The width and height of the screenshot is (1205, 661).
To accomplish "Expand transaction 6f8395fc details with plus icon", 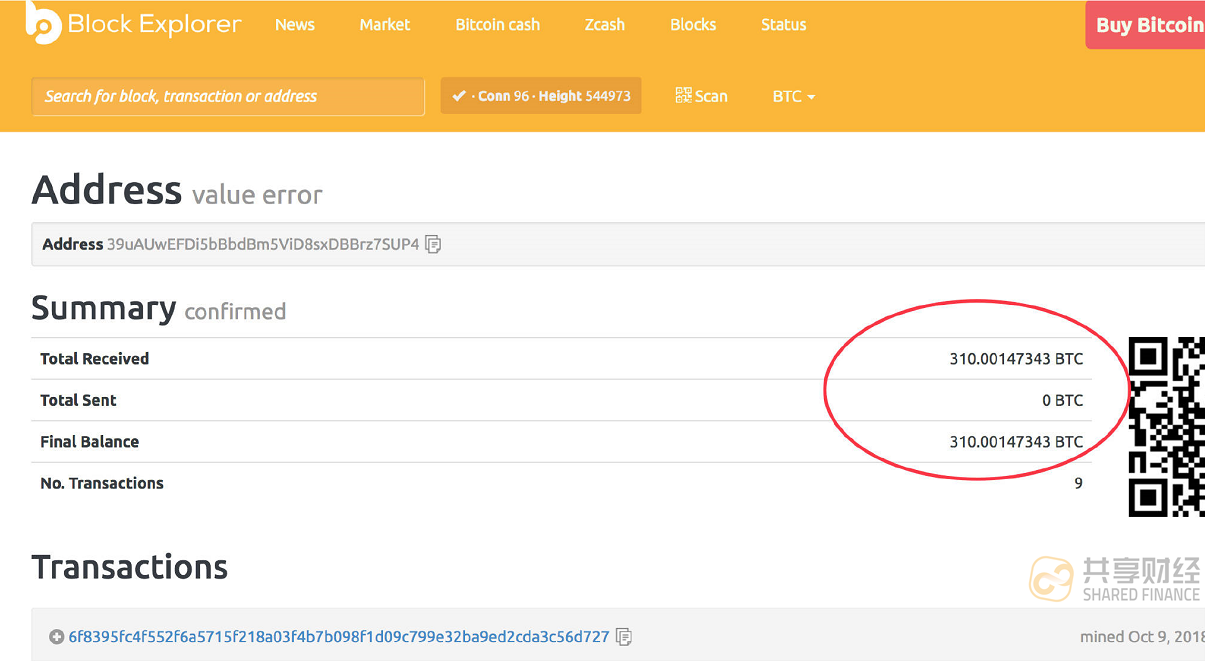I will (x=57, y=637).
